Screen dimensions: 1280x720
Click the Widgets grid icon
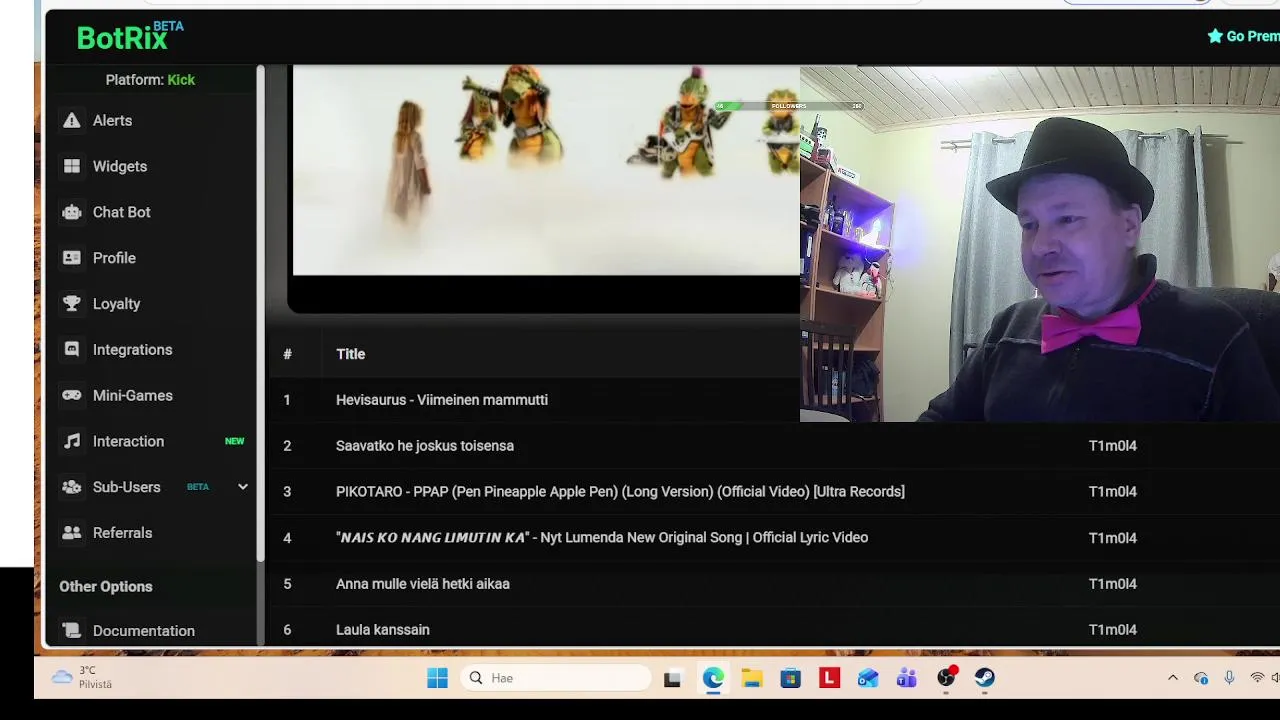tap(71, 166)
